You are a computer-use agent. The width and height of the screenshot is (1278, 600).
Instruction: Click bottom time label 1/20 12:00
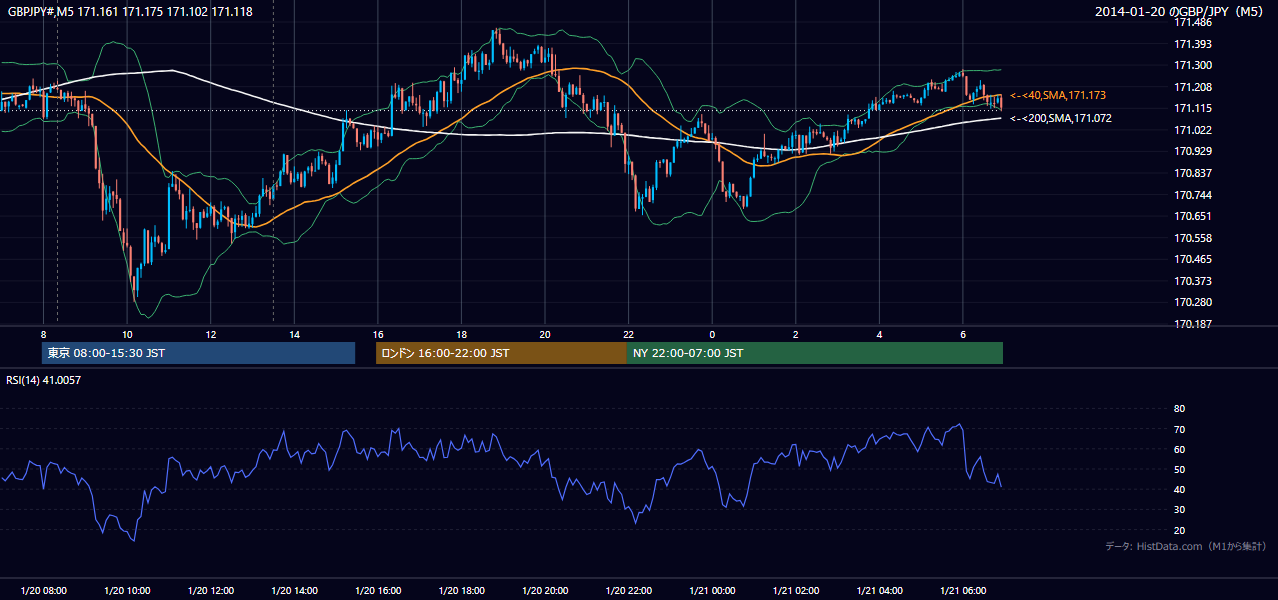click(211, 591)
